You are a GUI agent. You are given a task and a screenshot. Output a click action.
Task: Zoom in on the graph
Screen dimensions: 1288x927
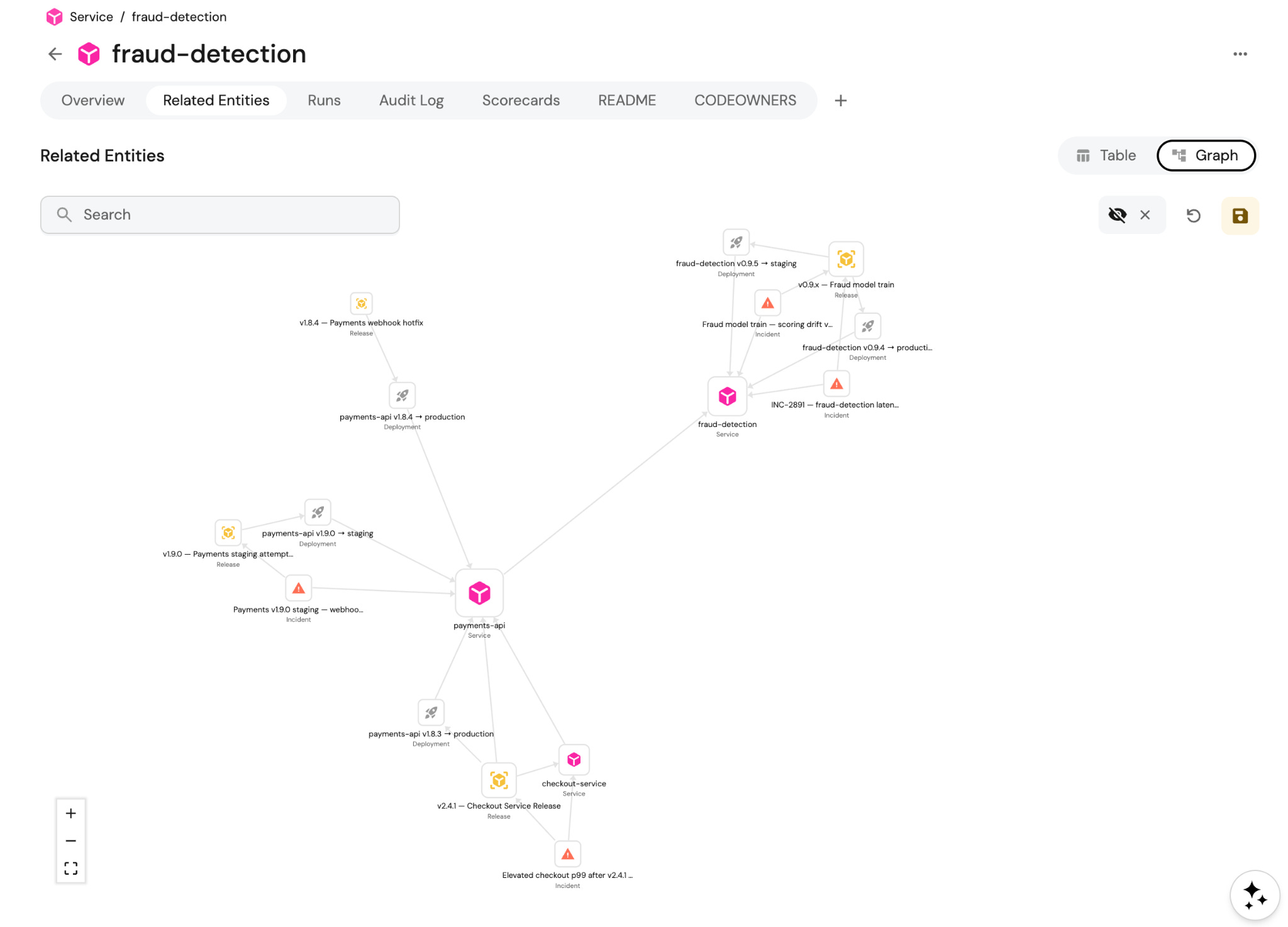[x=71, y=813]
